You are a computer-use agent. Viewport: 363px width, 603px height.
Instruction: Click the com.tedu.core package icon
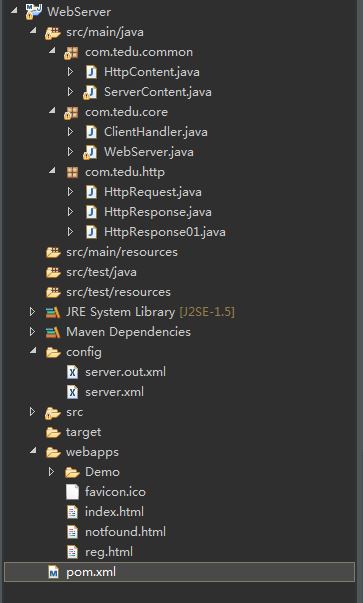(72, 112)
